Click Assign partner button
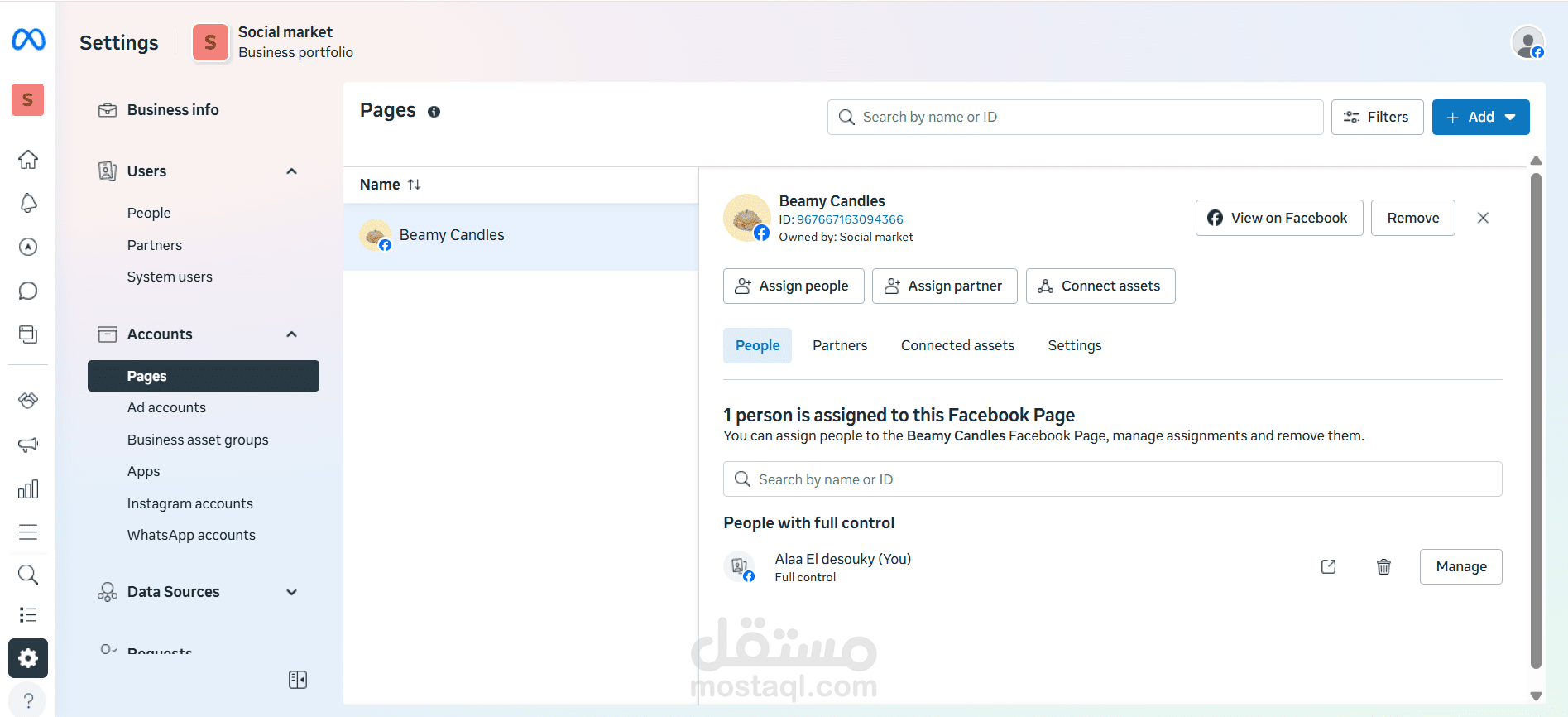Viewport: 1568px width, 717px height. [945, 286]
